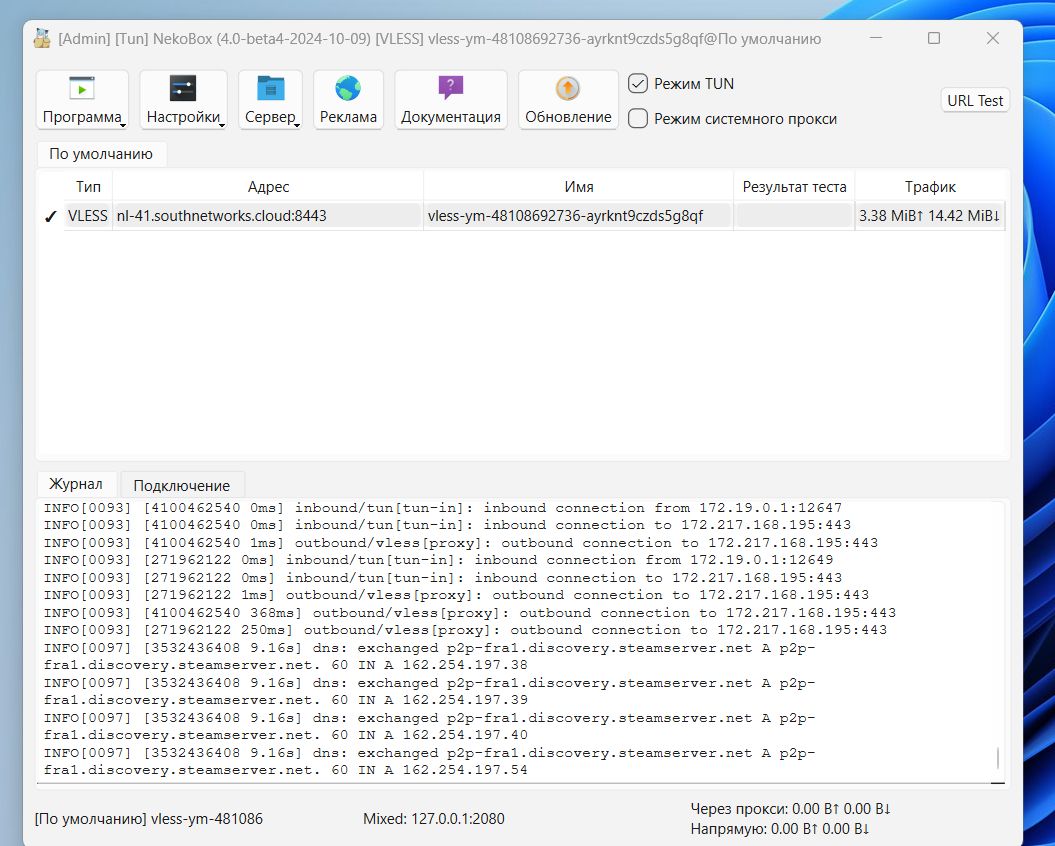Click NekoBox app icon in title bar

click(x=42, y=39)
